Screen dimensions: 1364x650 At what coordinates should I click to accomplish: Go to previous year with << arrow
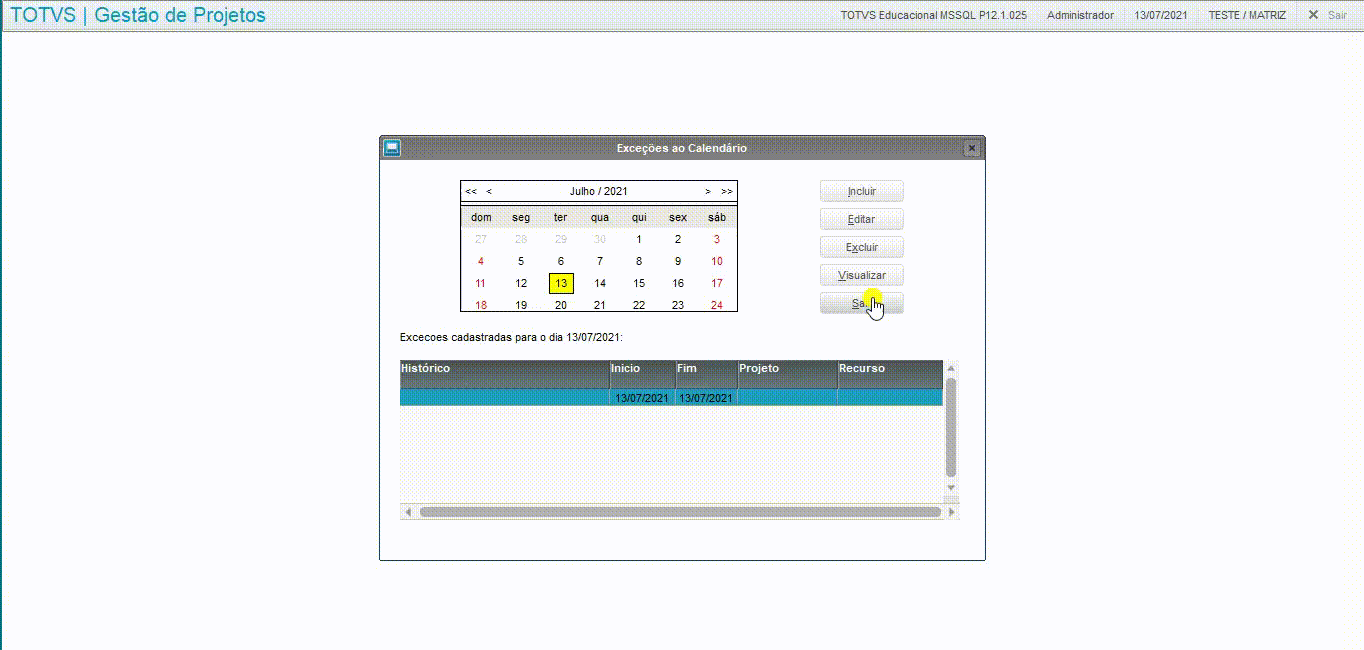[471, 191]
